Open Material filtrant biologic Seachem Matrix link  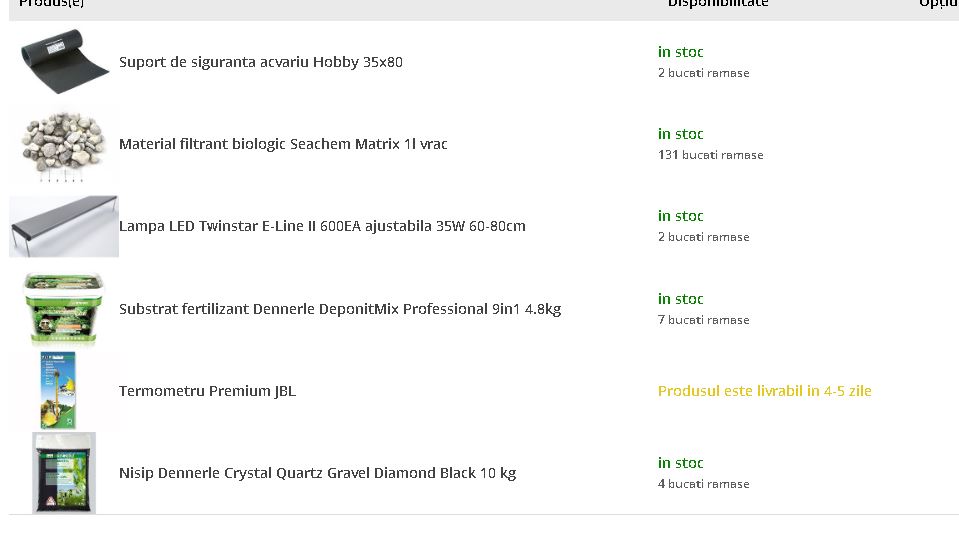click(283, 144)
